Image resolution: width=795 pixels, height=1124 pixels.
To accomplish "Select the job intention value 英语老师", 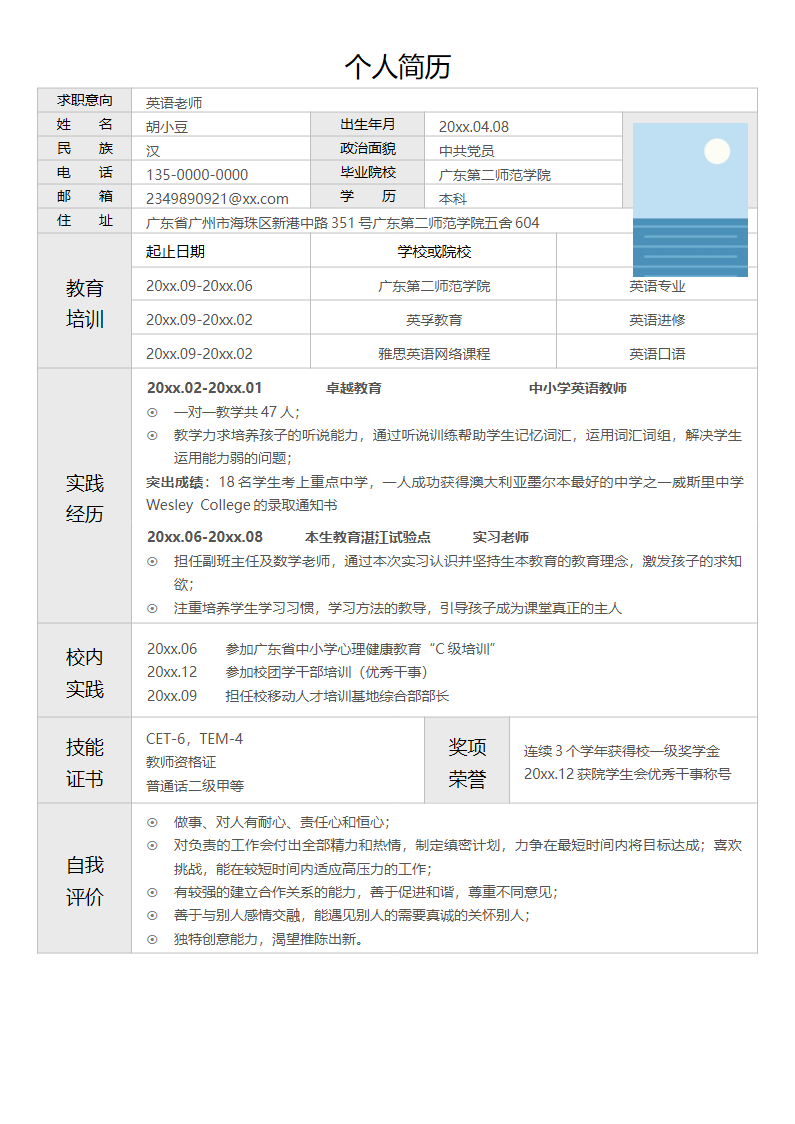I will [174, 103].
